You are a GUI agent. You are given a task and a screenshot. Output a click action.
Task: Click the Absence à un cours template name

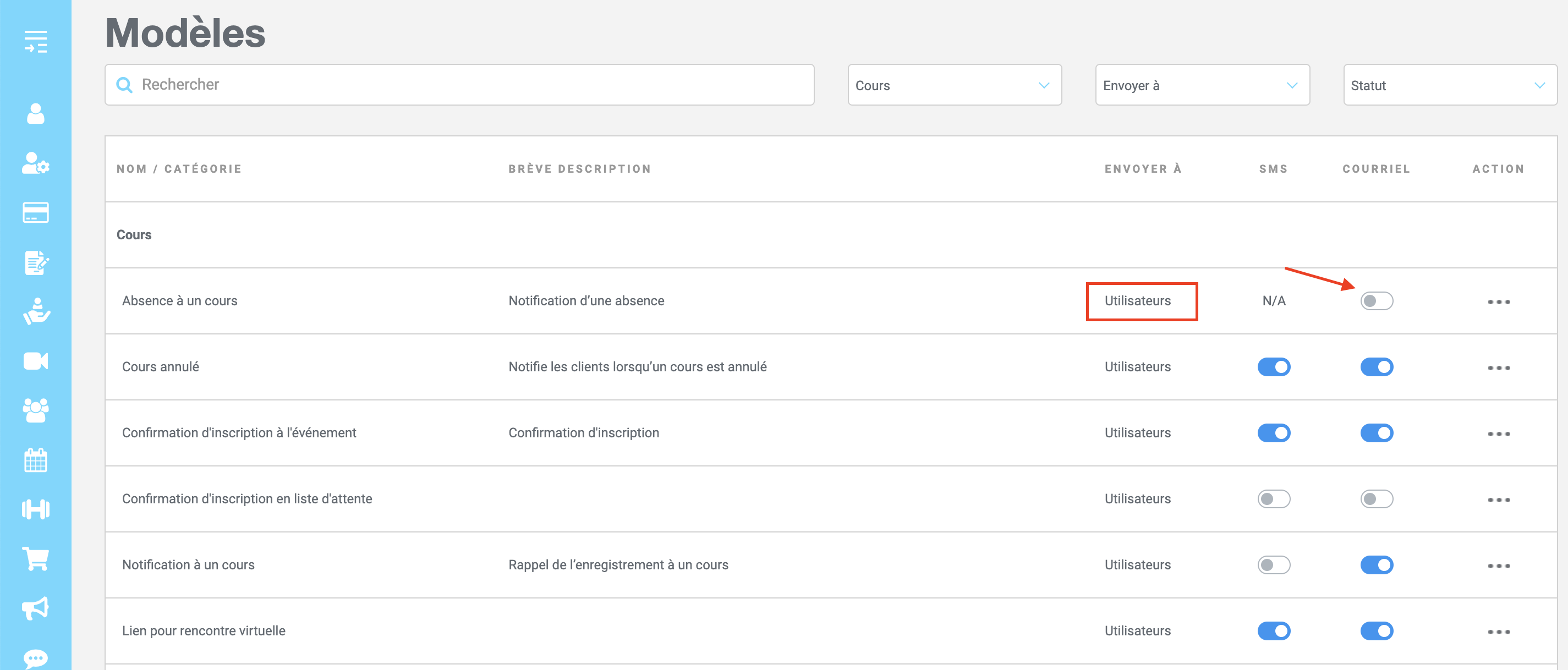coord(179,300)
